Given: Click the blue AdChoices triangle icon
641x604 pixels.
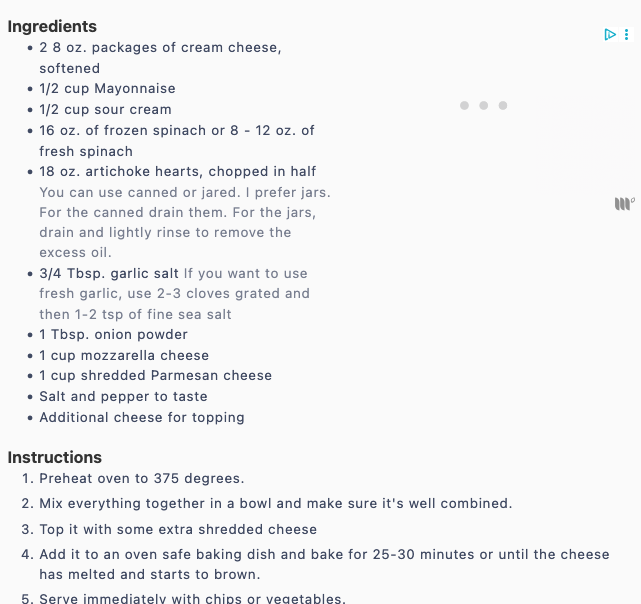Looking at the screenshot, I should click(609, 35).
